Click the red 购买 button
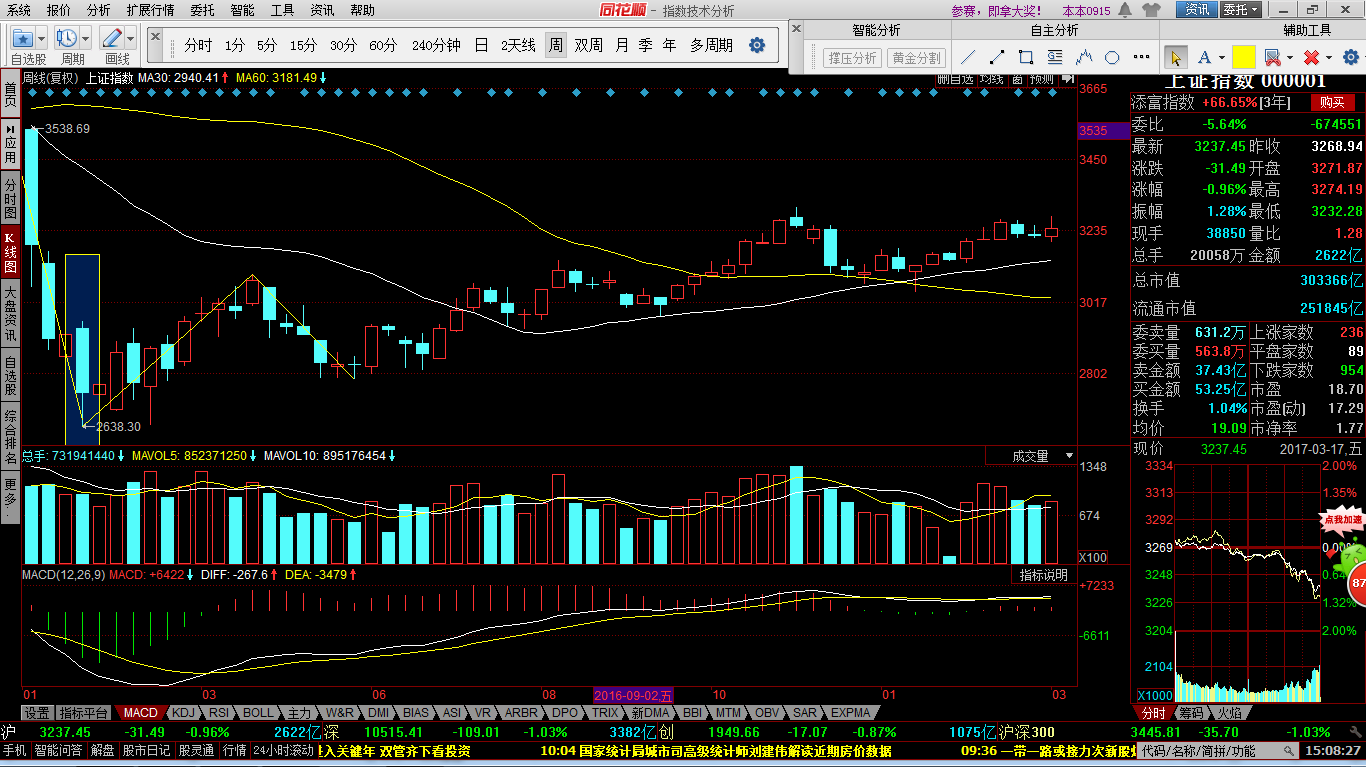This screenshot has width=1366, height=767. [x=1331, y=102]
